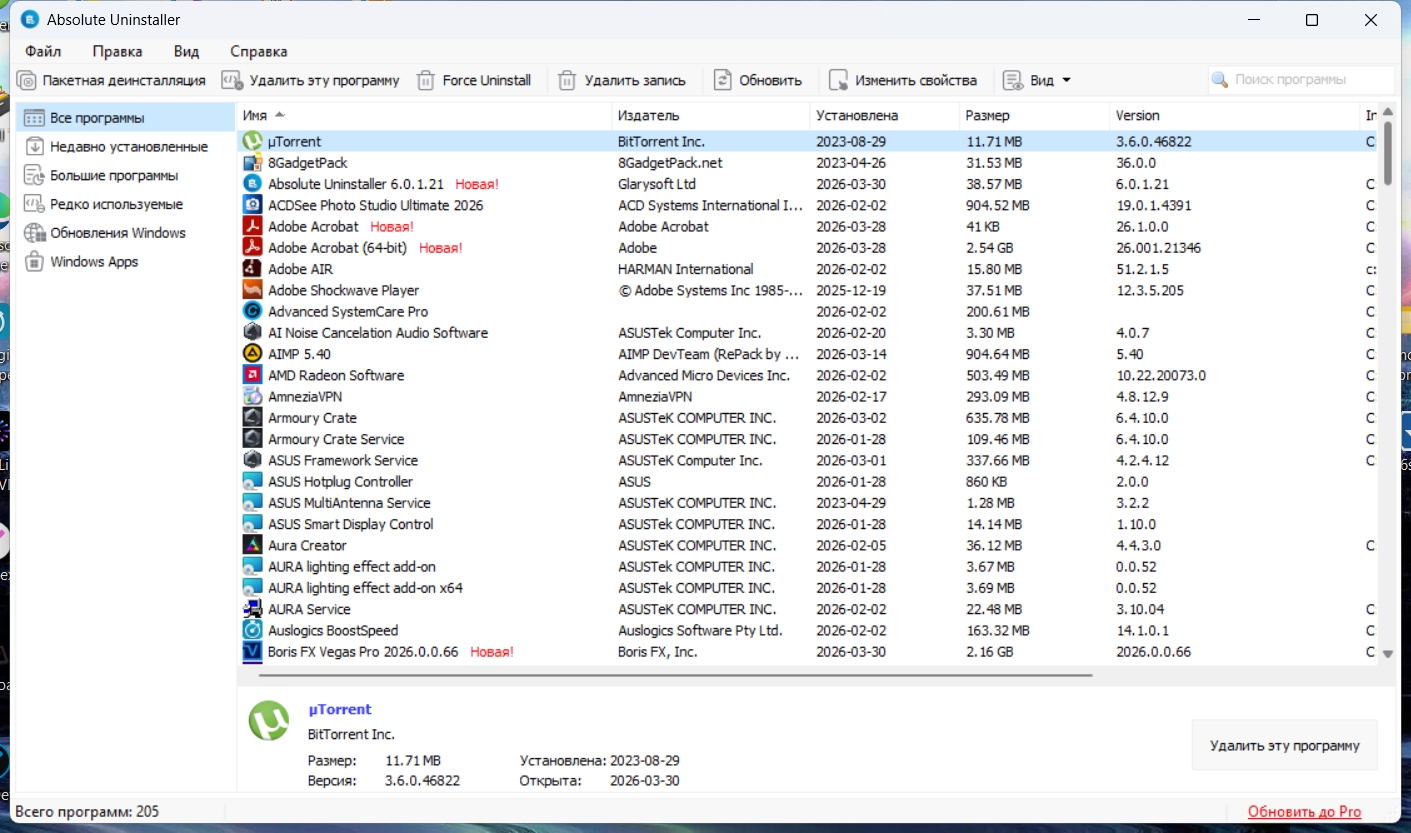Select the AMD Radeon Software icon

252,376
